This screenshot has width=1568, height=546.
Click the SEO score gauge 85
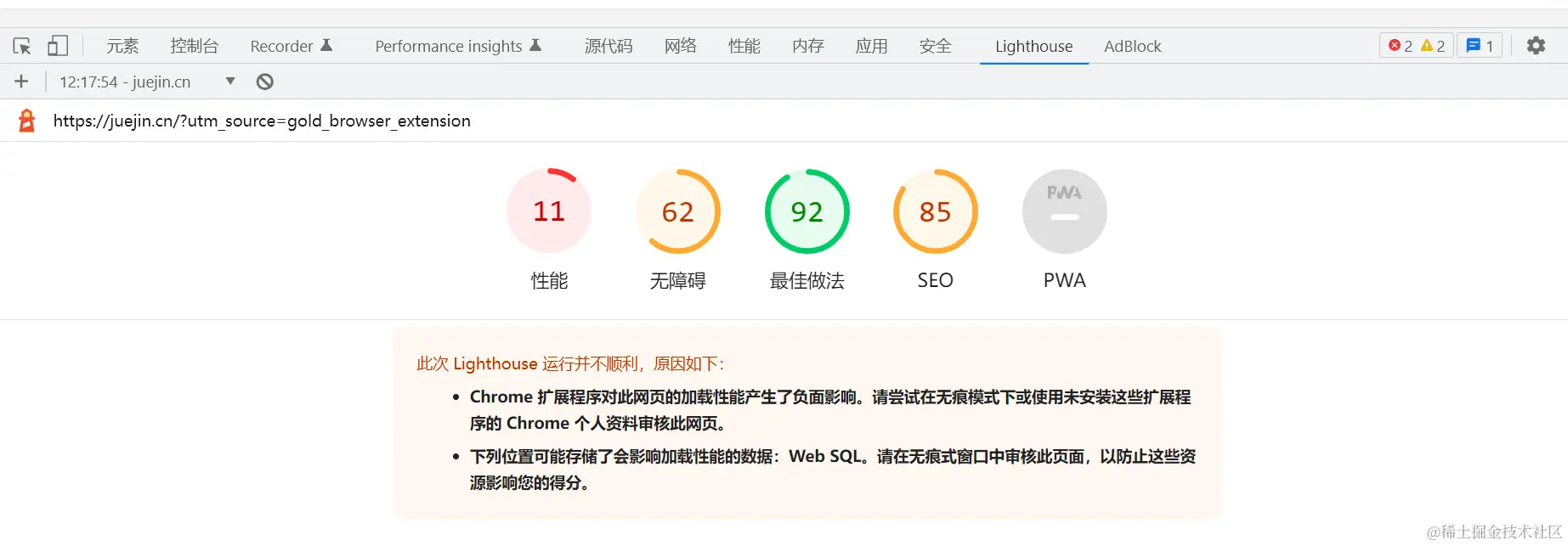[936, 211]
